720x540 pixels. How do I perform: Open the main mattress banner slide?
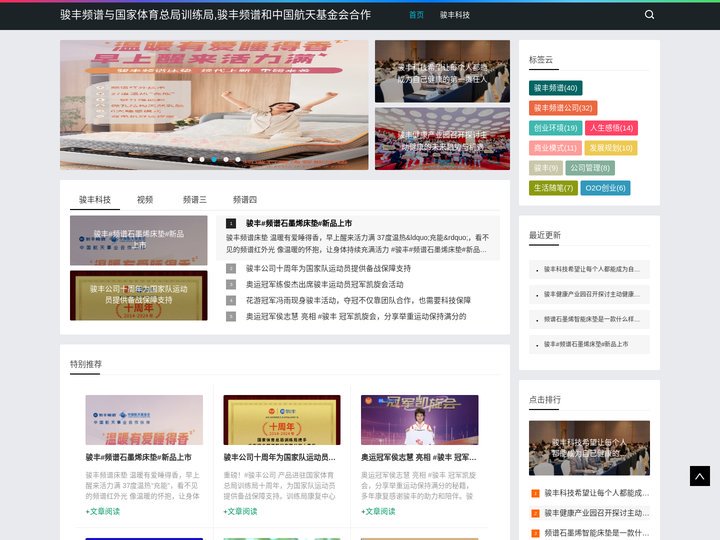[x=214, y=105]
